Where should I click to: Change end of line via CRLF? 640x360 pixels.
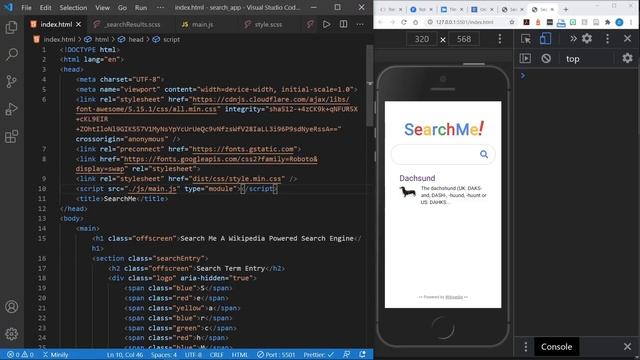[216, 355]
